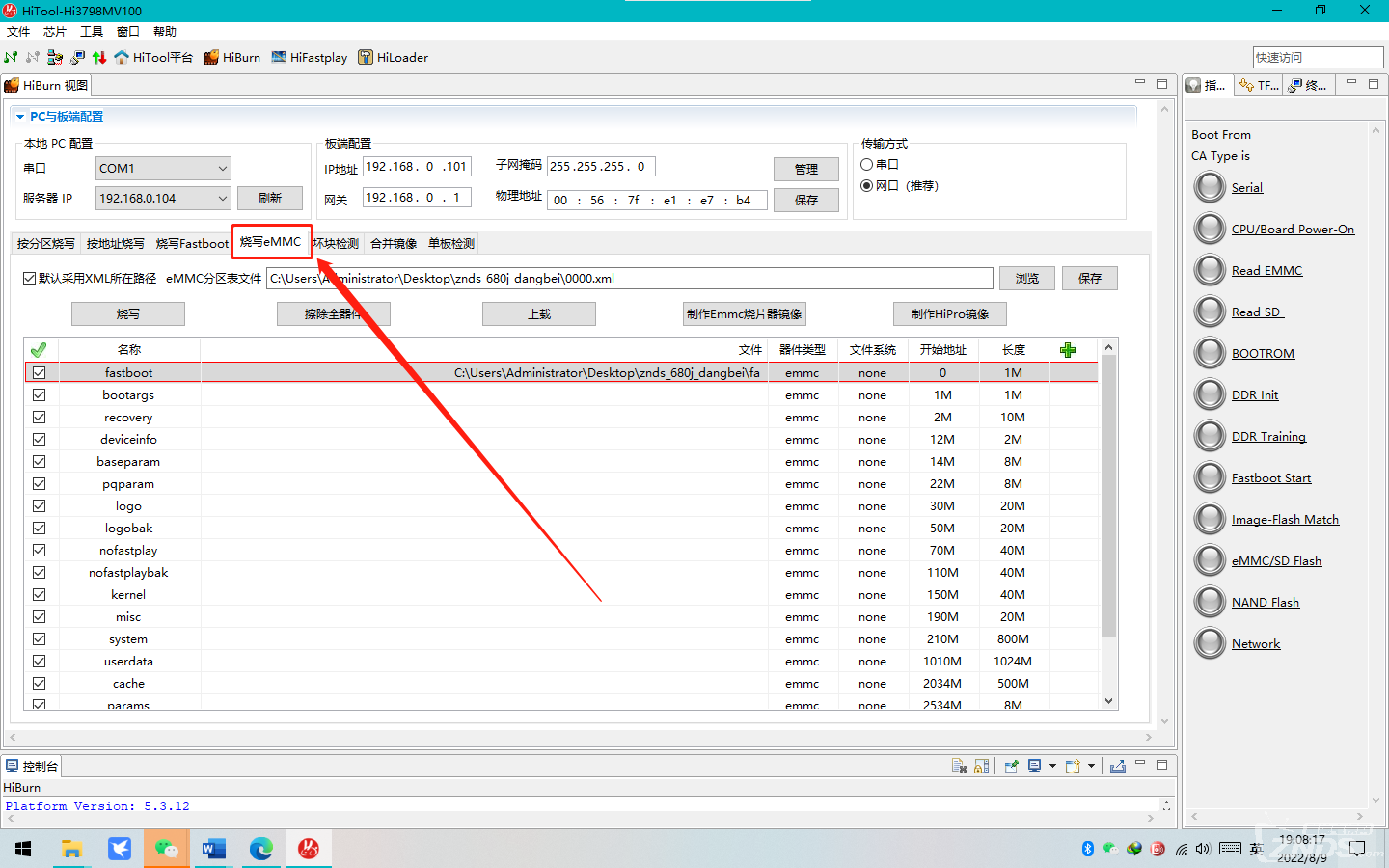Click the 烧写 burn button
Screen dimensions: 1389x868
click(x=128, y=313)
